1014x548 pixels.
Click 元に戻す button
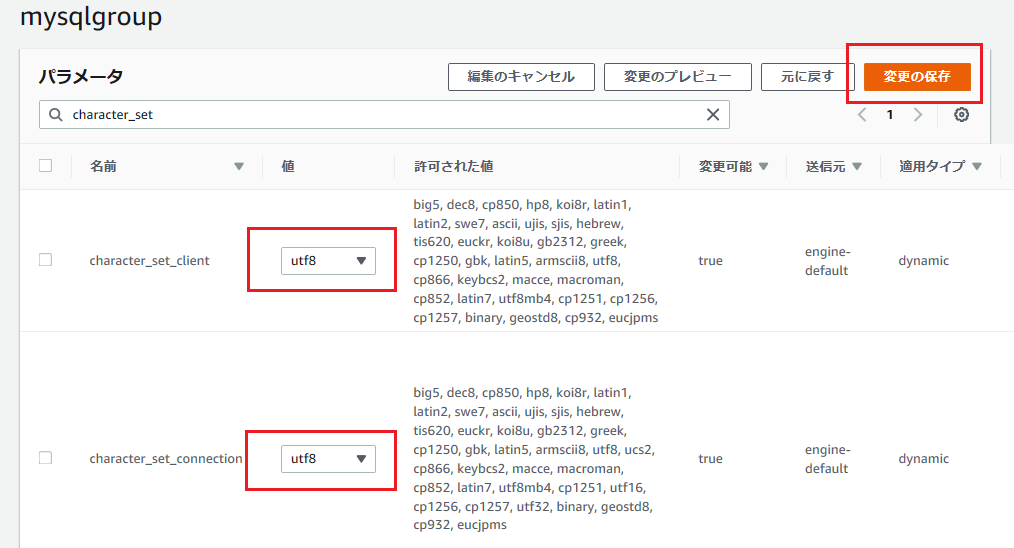point(808,77)
